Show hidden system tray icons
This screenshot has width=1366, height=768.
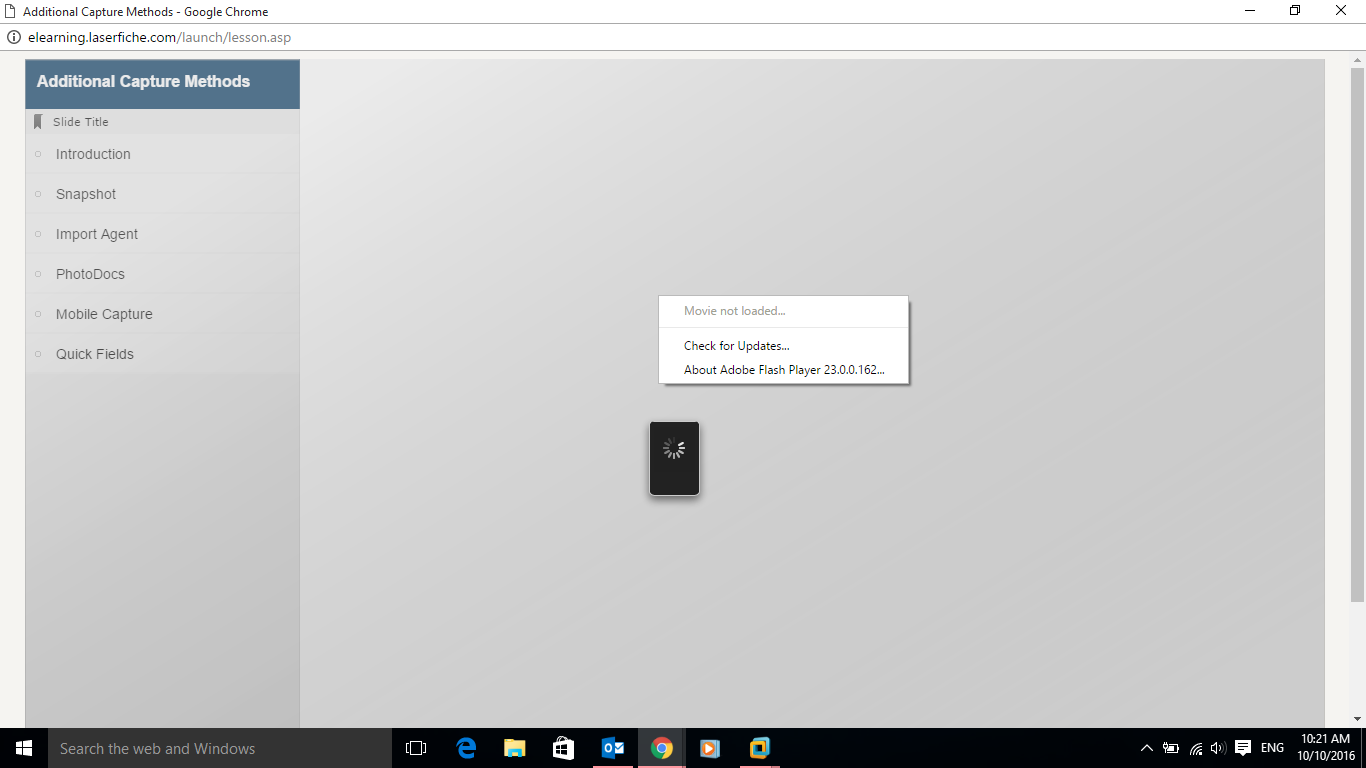point(1147,748)
